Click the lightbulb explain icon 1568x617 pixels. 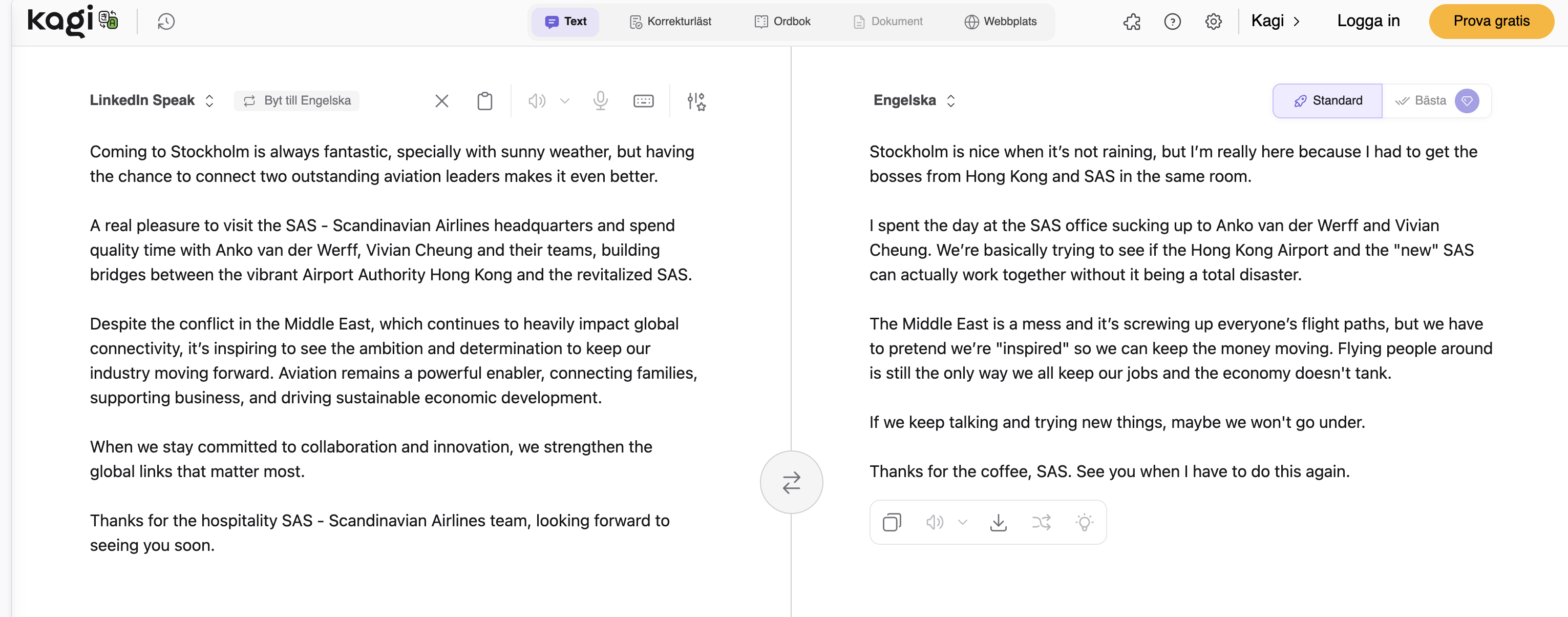(x=1084, y=522)
